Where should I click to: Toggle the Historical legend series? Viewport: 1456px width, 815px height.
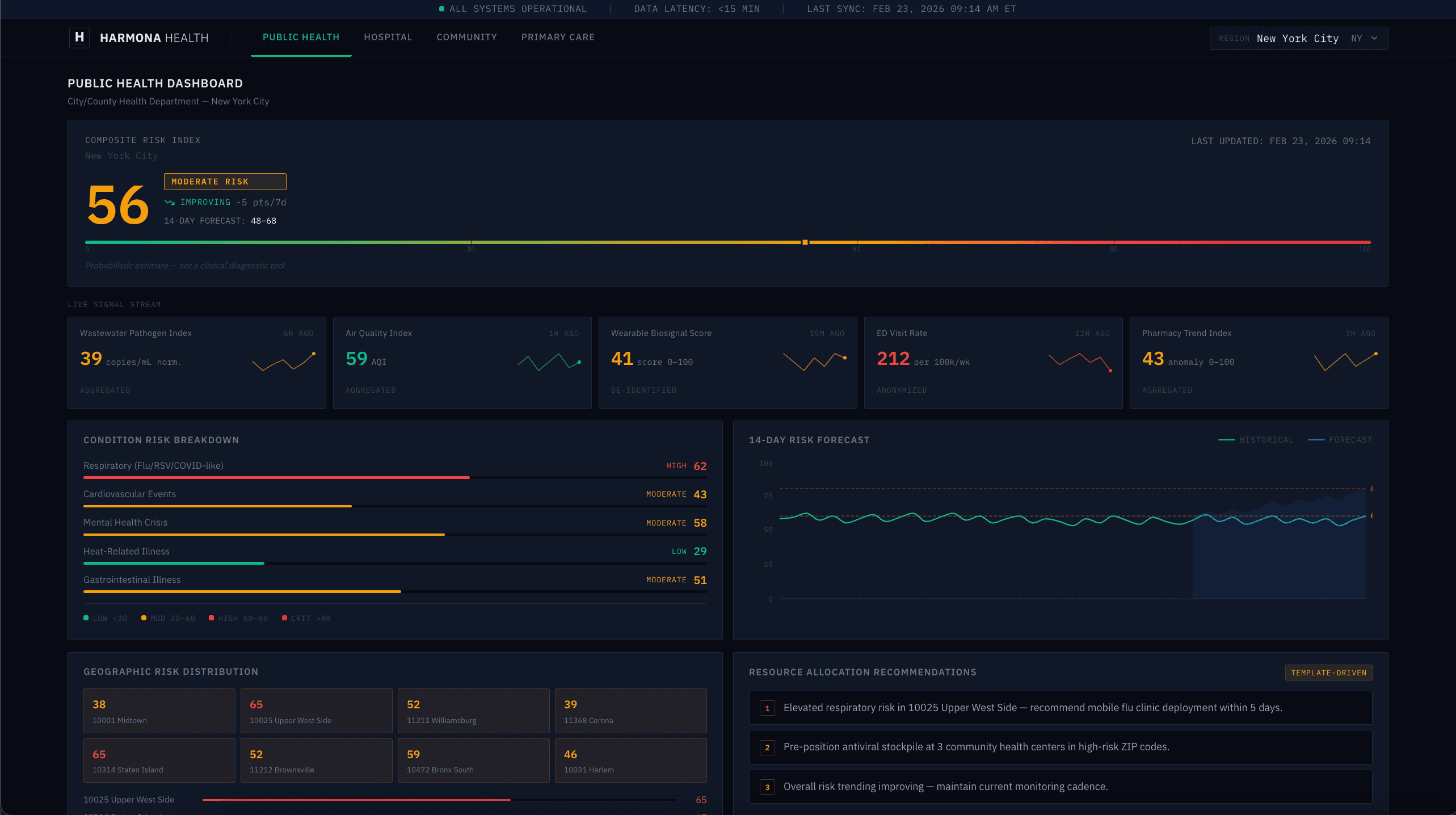[1256, 440]
